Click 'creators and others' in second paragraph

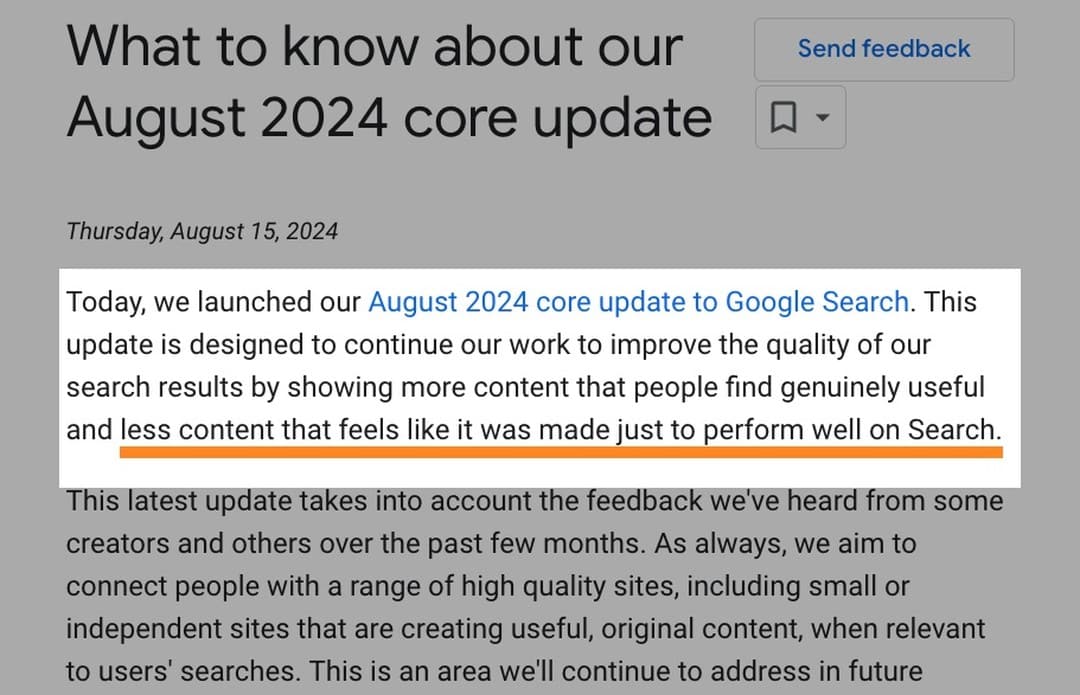[x=181, y=543]
